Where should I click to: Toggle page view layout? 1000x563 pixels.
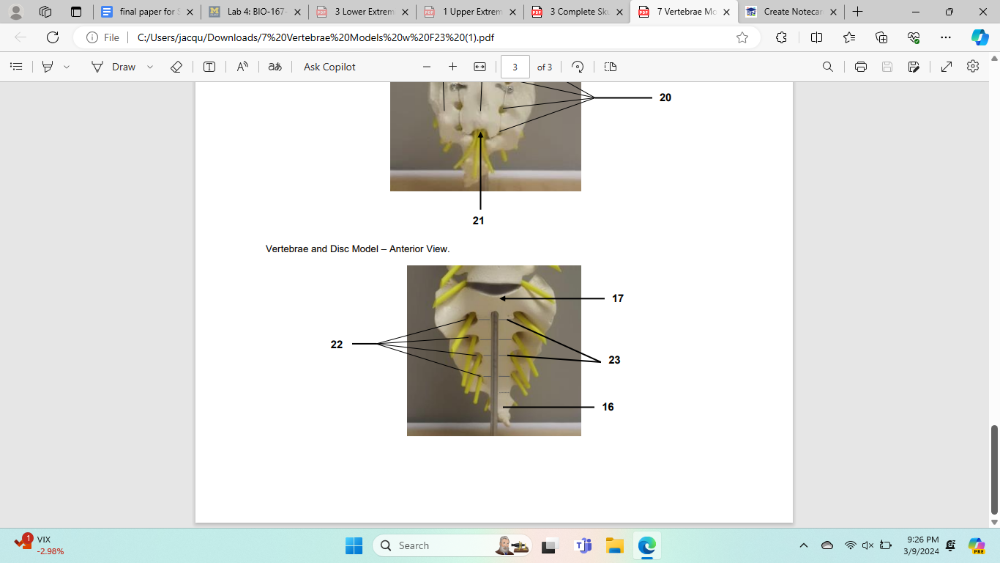click(x=610, y=67)
